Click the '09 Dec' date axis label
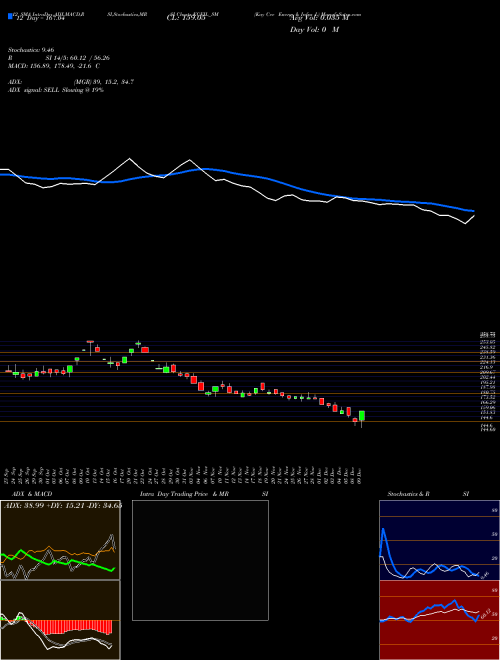 pos(361,475)
